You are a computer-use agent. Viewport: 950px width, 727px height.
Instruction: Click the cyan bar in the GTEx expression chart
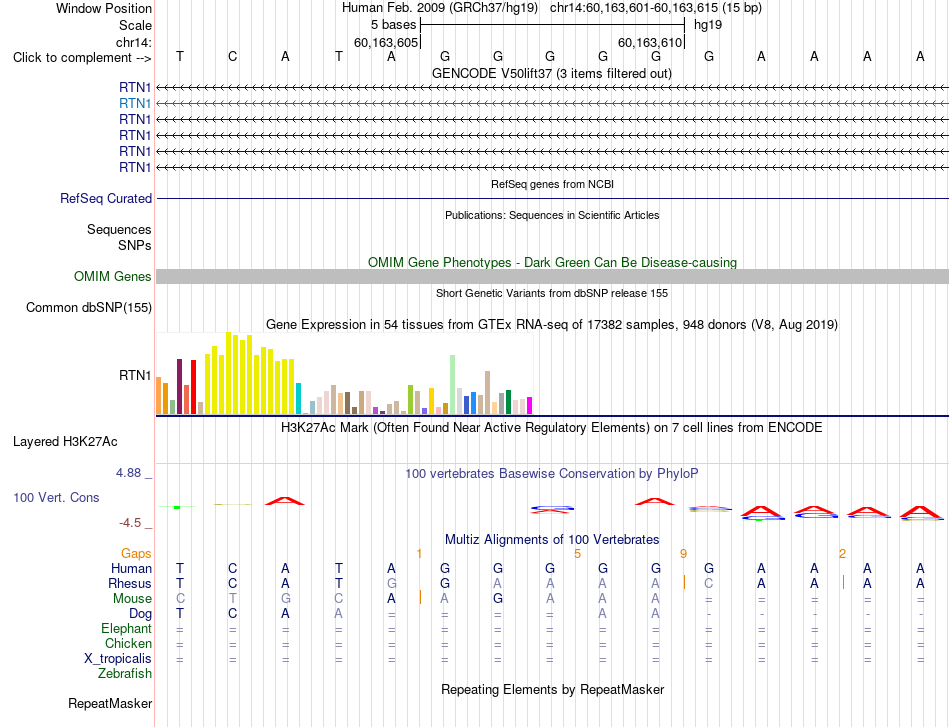point(298,399)
